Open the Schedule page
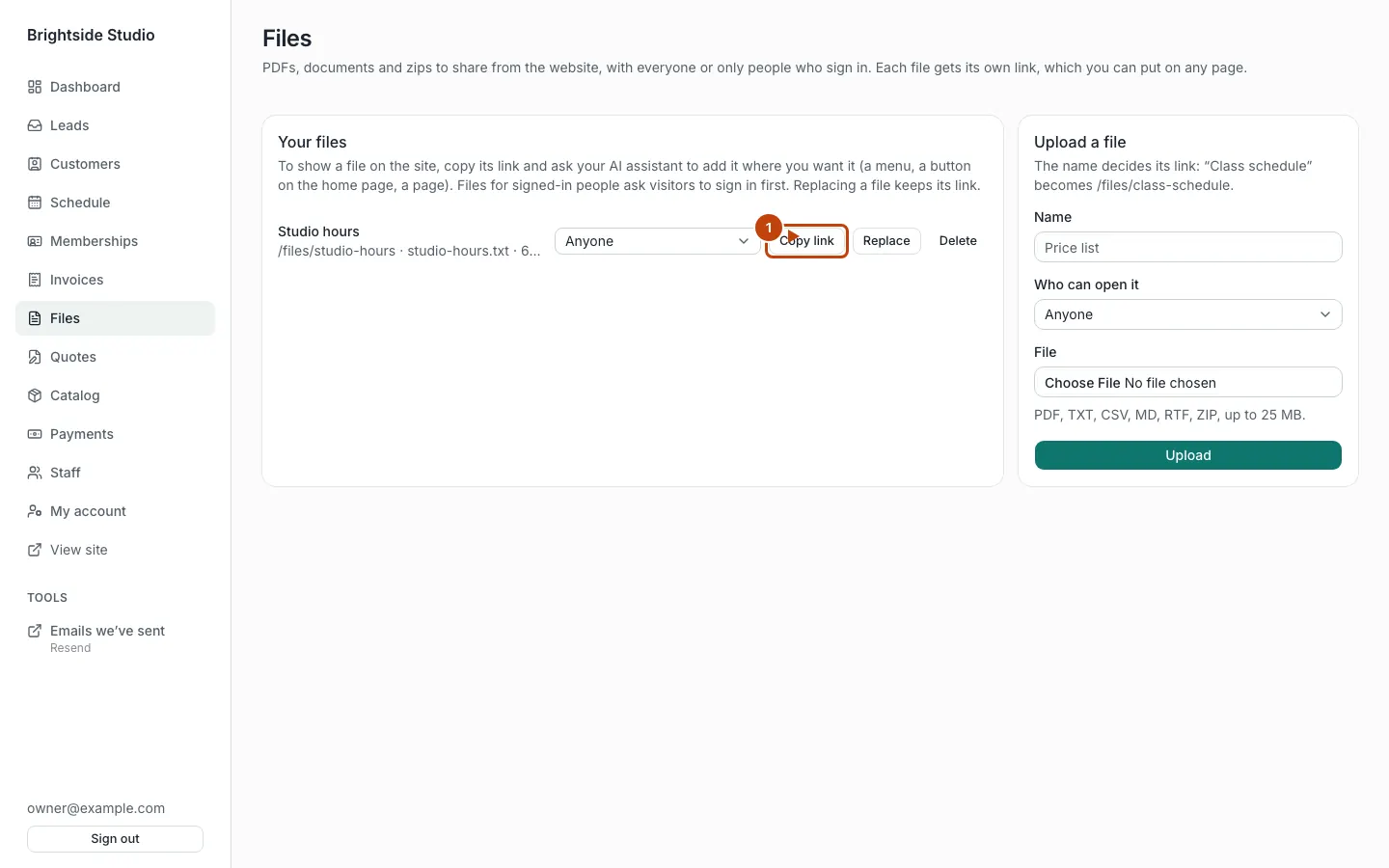 115,203
